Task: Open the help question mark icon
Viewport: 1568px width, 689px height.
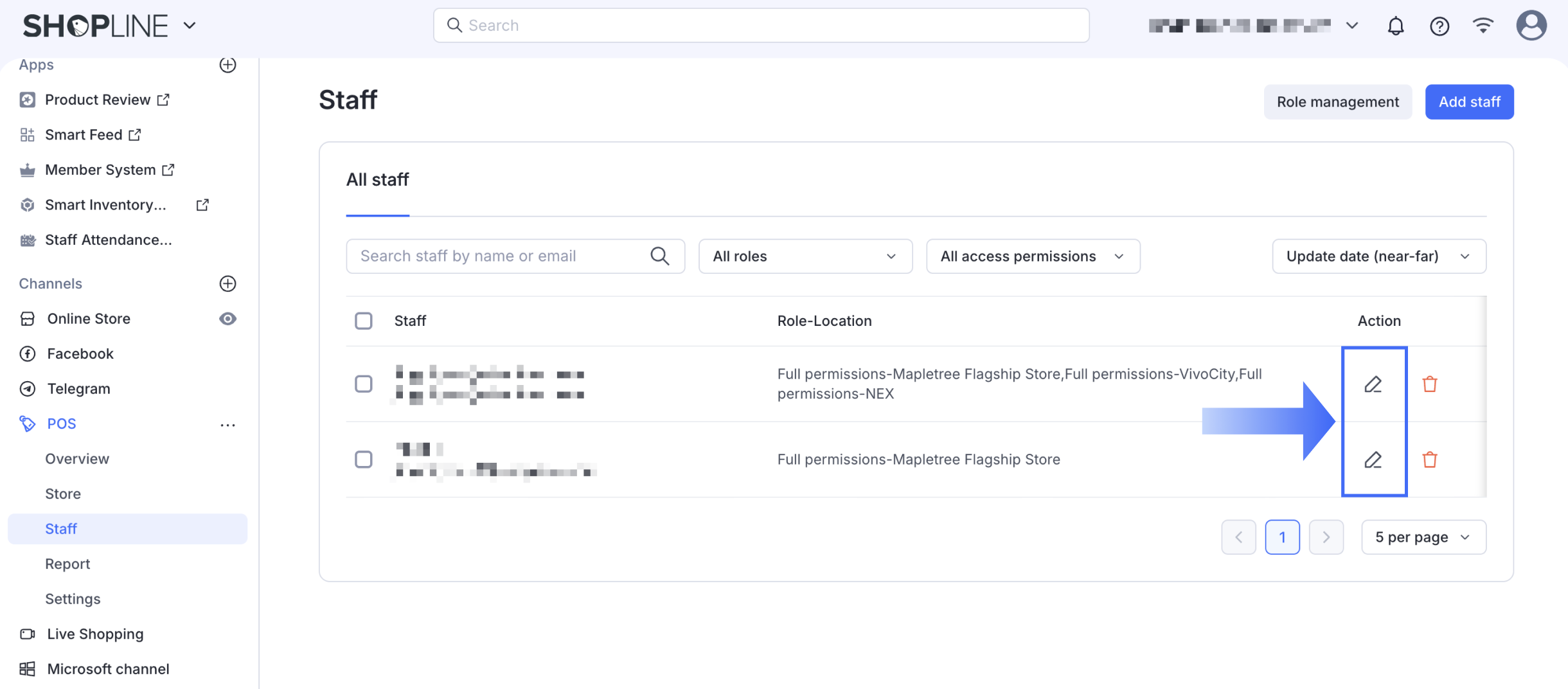Action: [1439, 26]
